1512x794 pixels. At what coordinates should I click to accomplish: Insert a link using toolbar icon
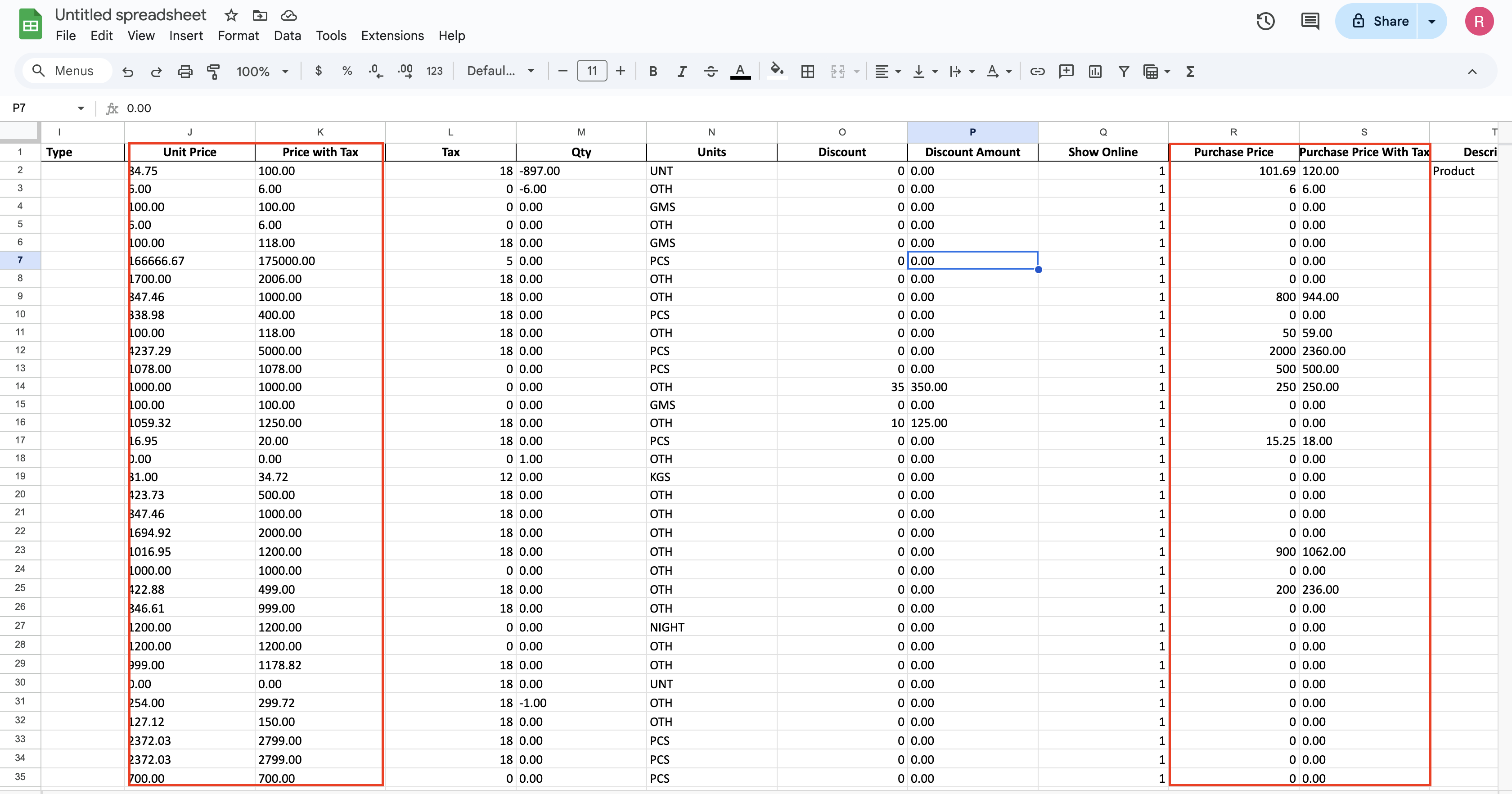[x=1037, y=71]
